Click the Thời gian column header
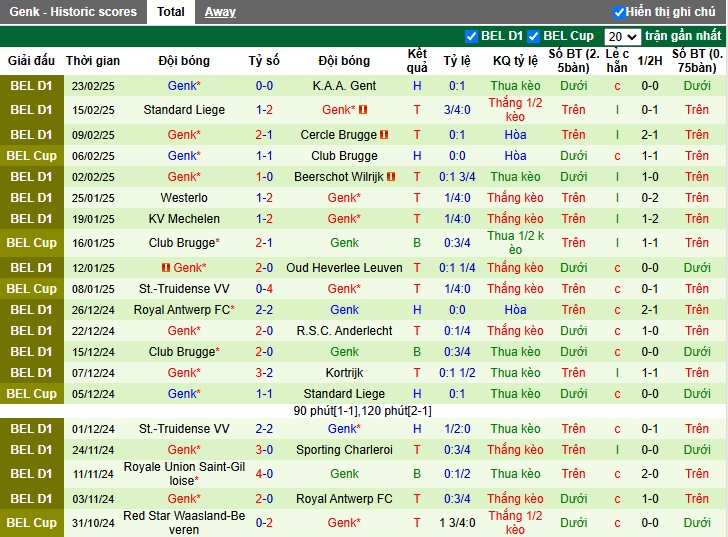 point(93,61)
